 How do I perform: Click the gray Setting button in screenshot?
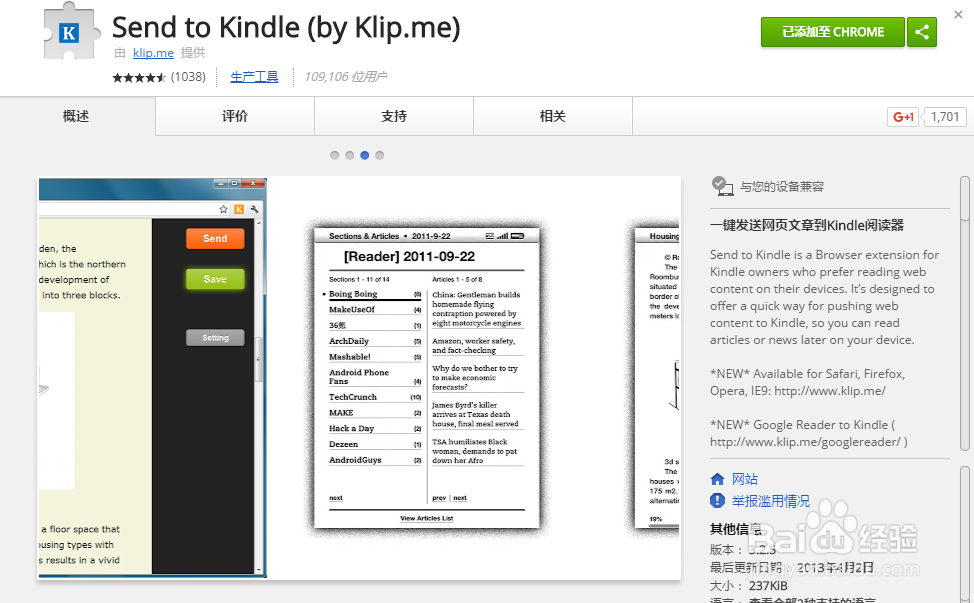coord(215,338)
